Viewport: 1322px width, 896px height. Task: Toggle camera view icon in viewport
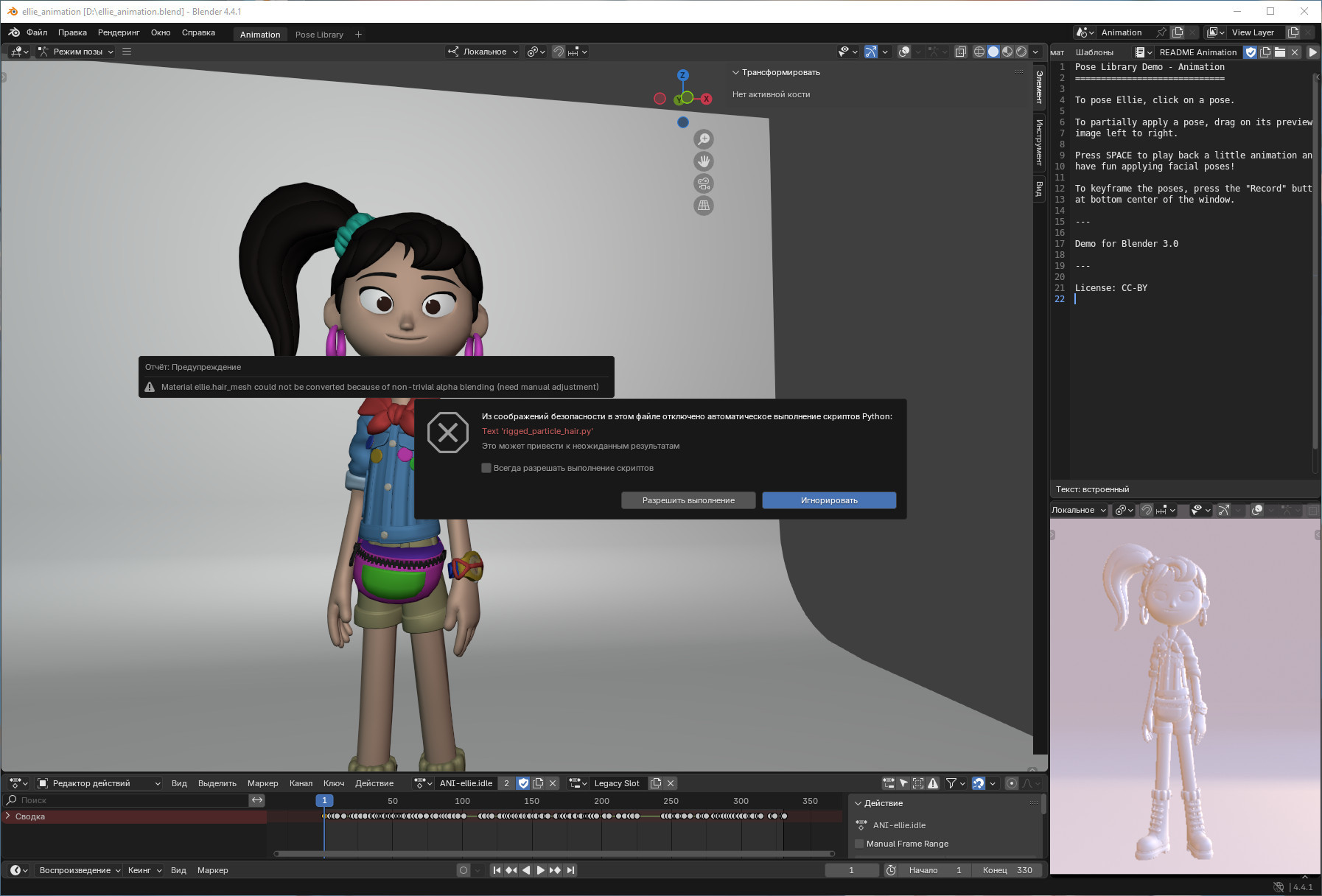tap(704, 183)
